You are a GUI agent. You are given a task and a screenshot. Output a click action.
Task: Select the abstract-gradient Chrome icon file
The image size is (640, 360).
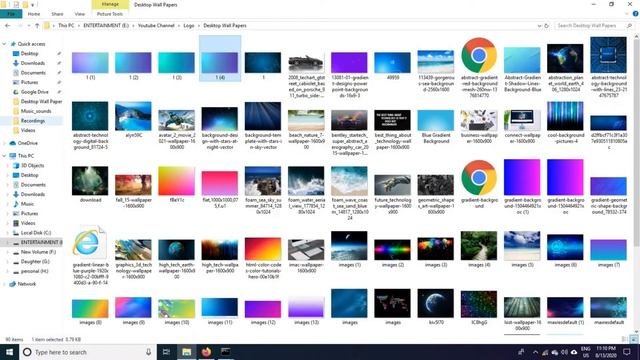[x=479, y=56]
